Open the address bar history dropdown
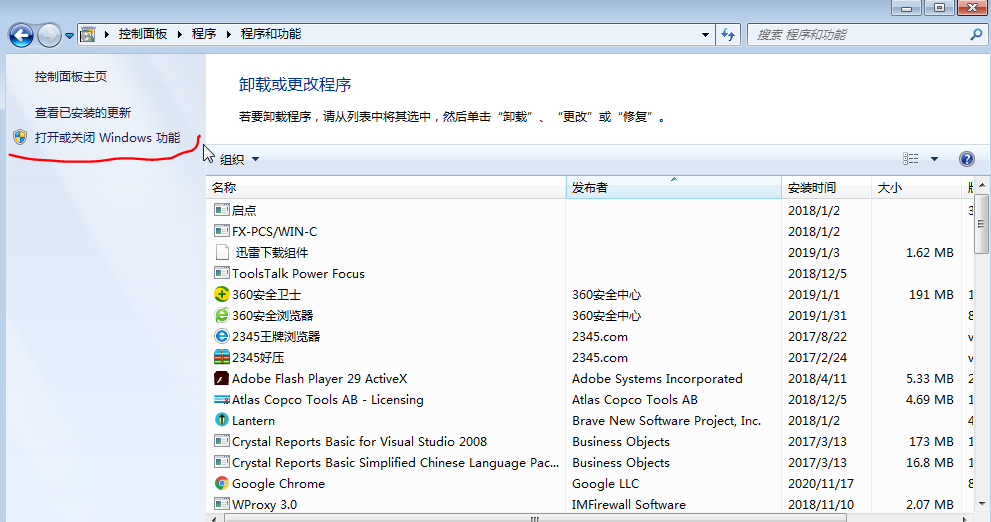The height and width of the screenshot is (522, 991). coord(705,35)
